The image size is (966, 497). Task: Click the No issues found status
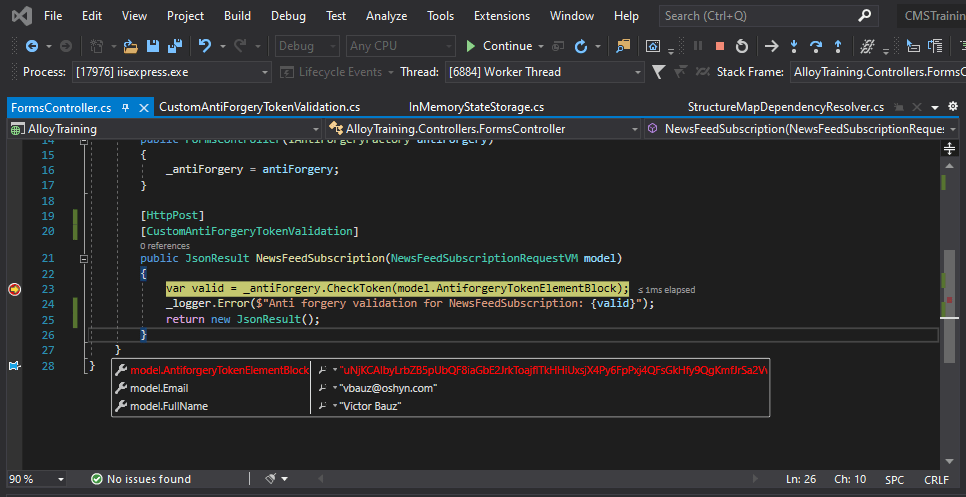click(x=141, y=479)
